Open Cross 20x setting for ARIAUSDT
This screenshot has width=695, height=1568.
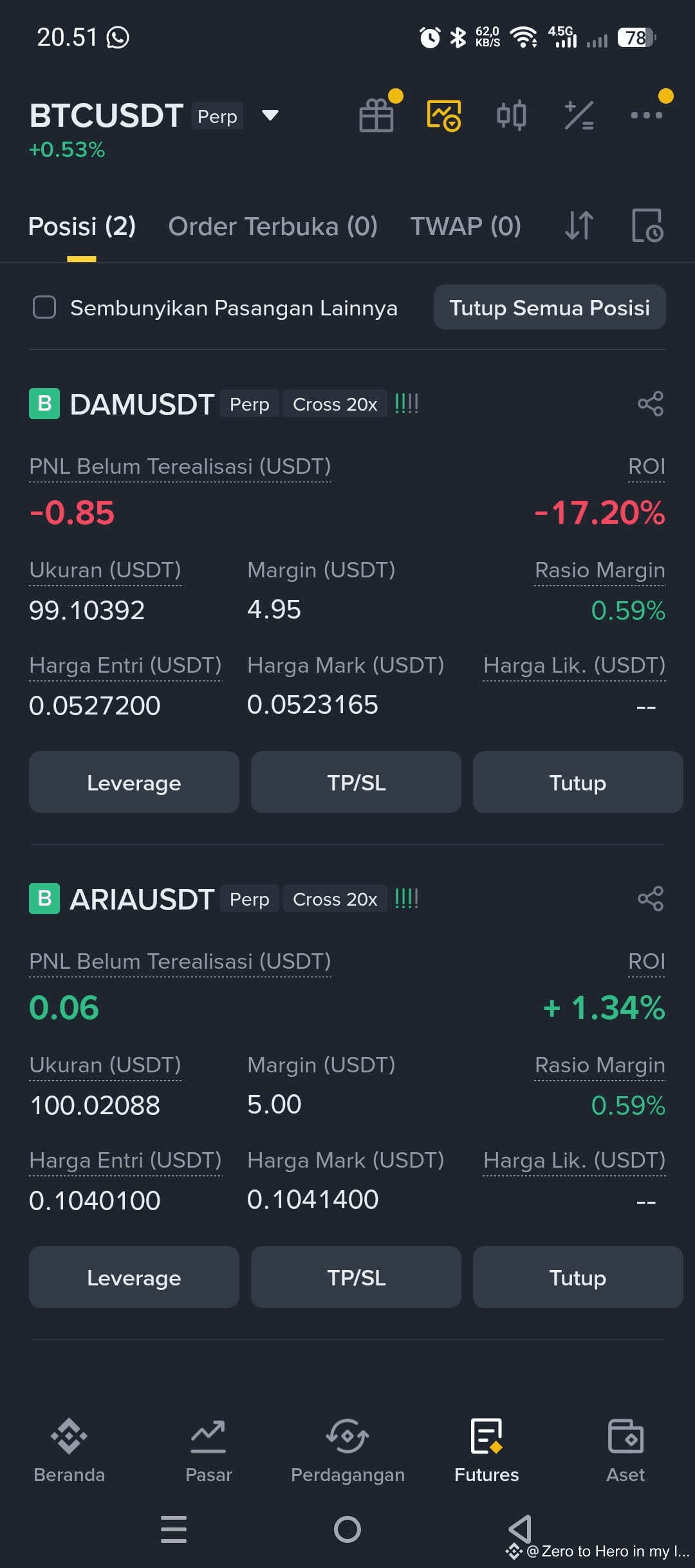click(x=335, y=899)
